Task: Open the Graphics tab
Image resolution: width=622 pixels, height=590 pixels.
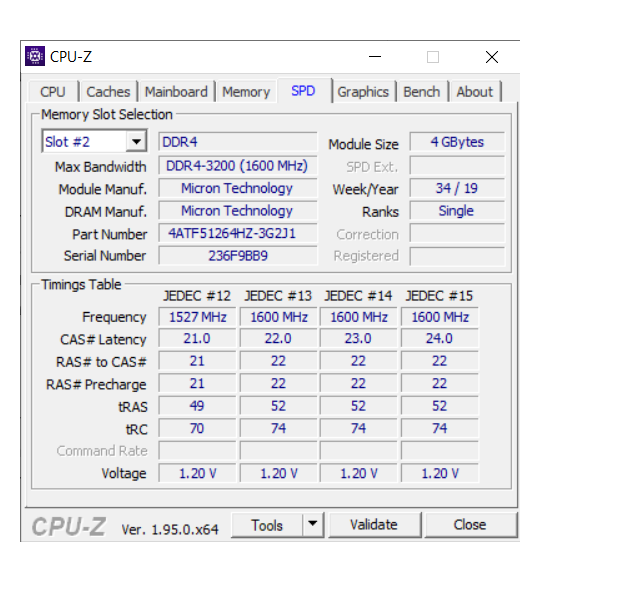Action: pos(363,92)
